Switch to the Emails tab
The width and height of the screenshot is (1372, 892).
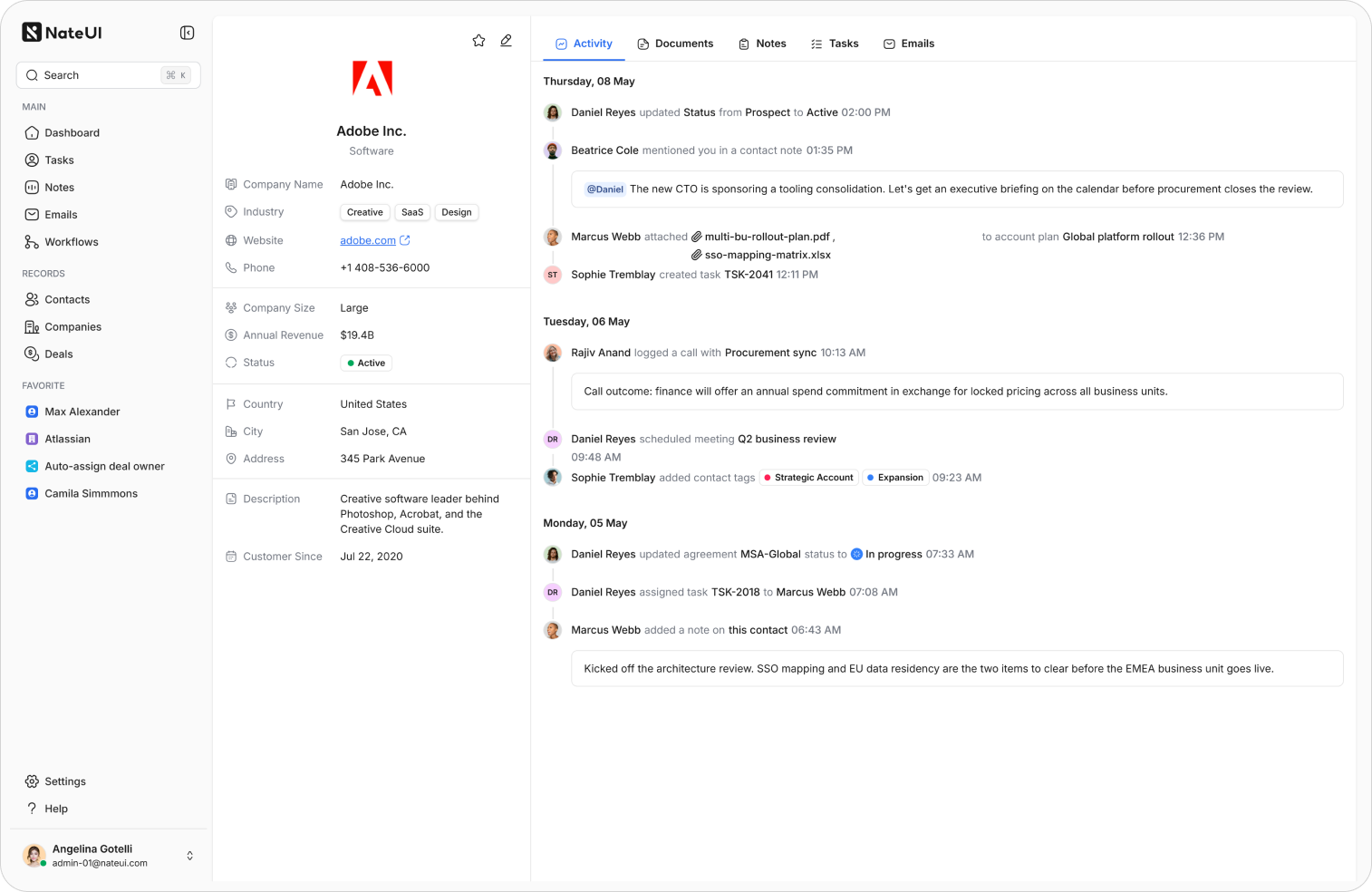[909, 44]
